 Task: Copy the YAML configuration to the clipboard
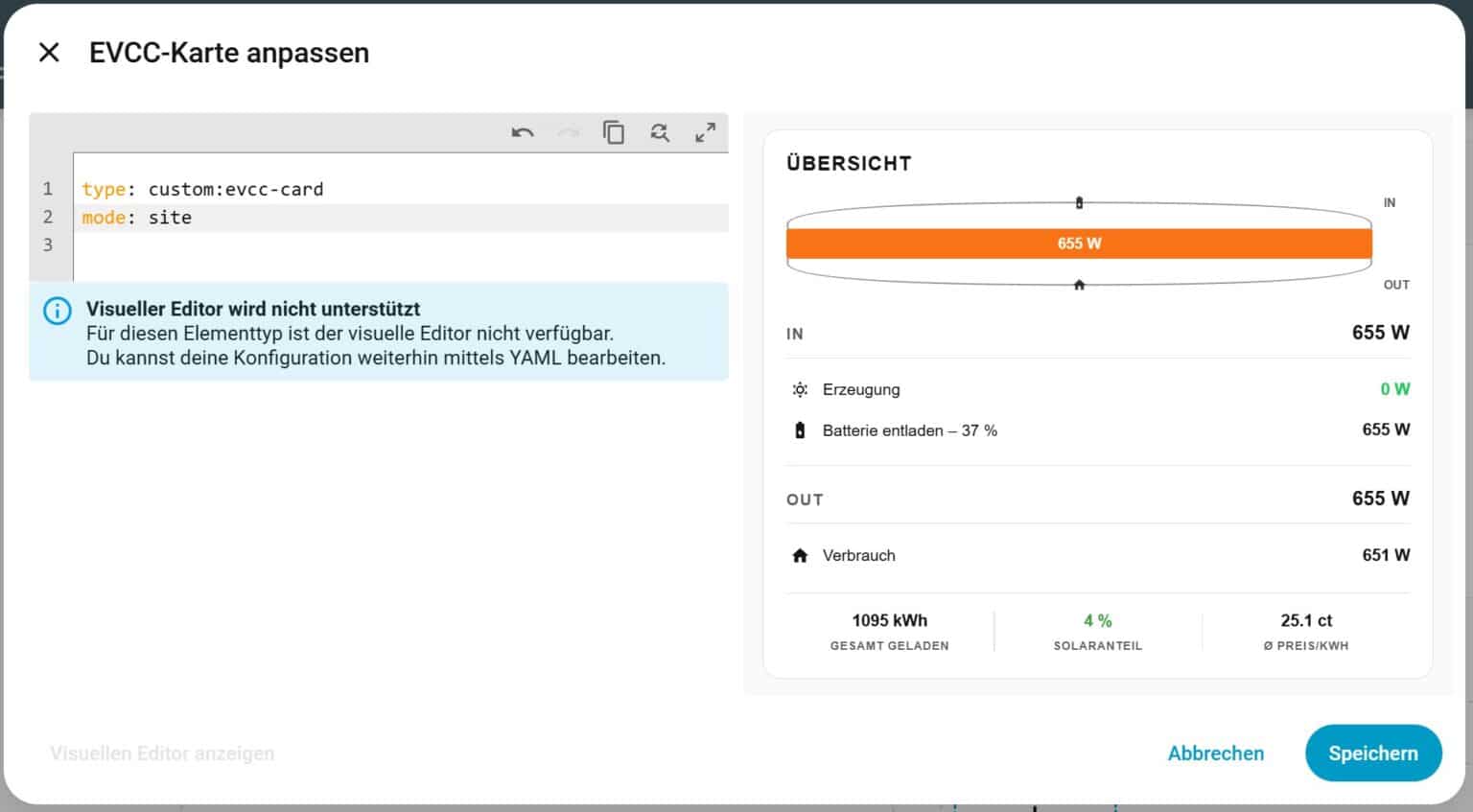coord(614,132)
